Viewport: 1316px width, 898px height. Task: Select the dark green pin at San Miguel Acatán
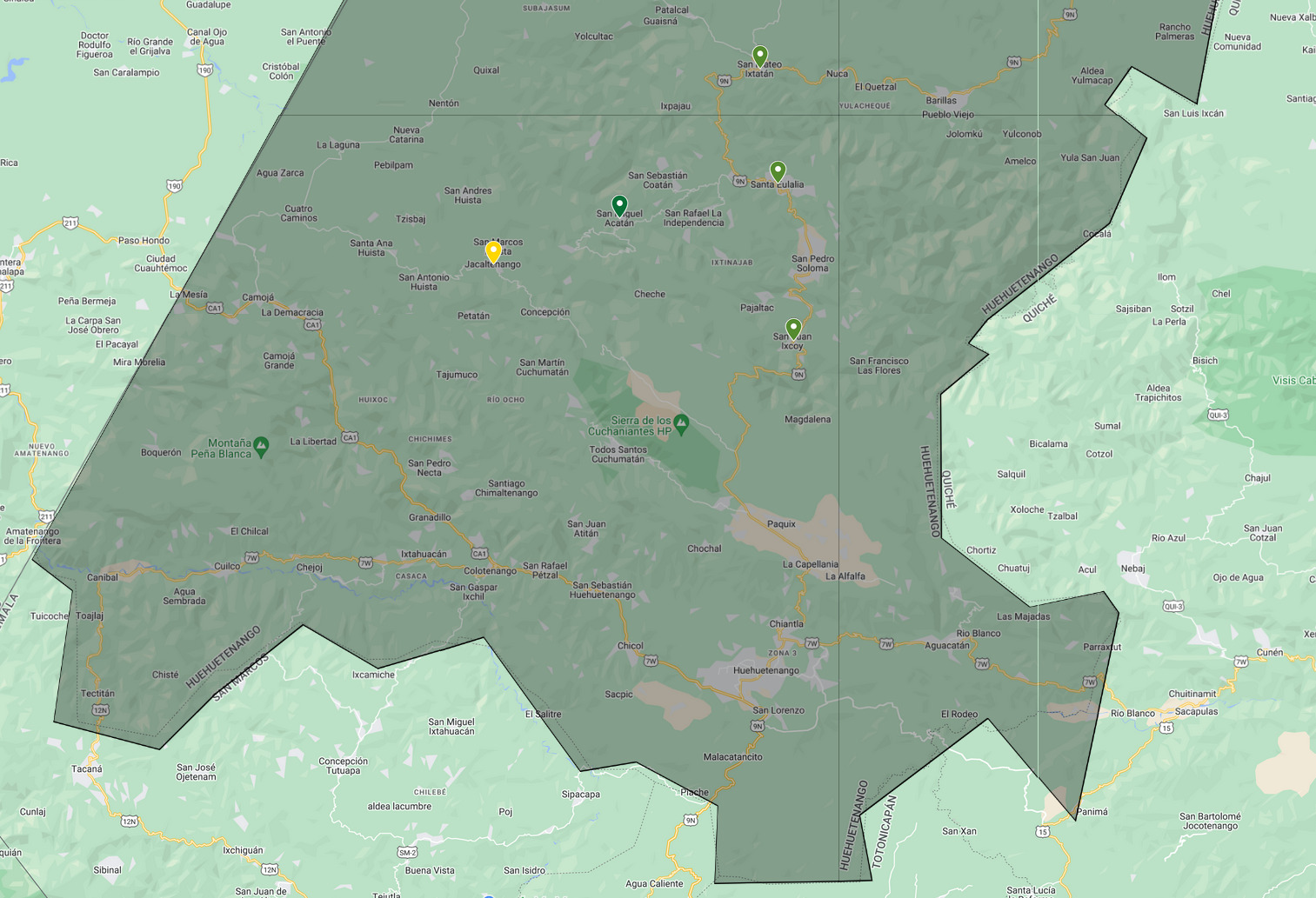619,206
